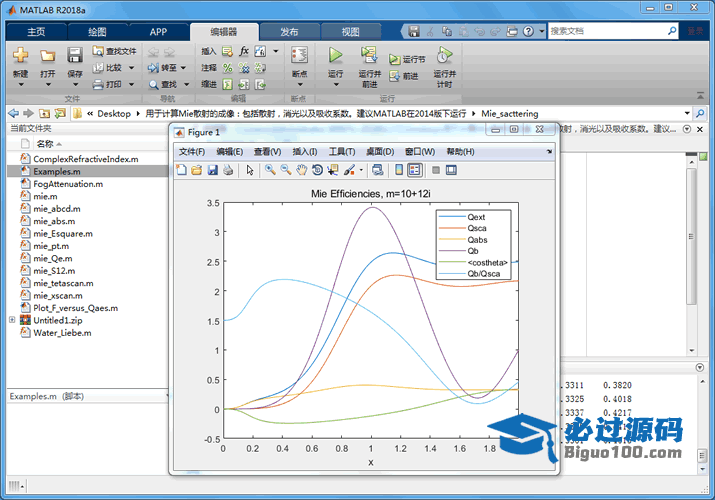715x500 pixels.
Task: Select the Data Cursor tool in Figure 1
Action: point(333,170)
